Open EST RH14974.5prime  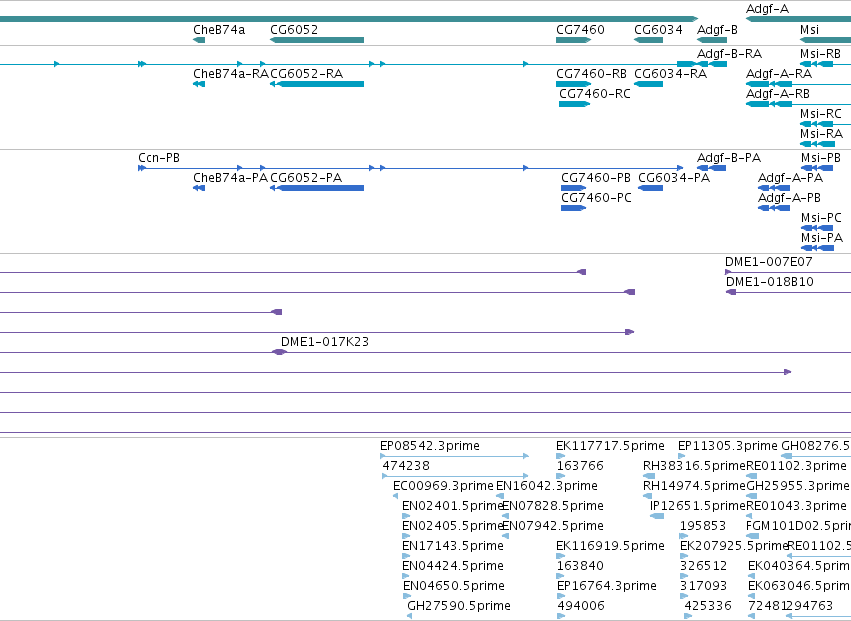click(x=694, y=486)
